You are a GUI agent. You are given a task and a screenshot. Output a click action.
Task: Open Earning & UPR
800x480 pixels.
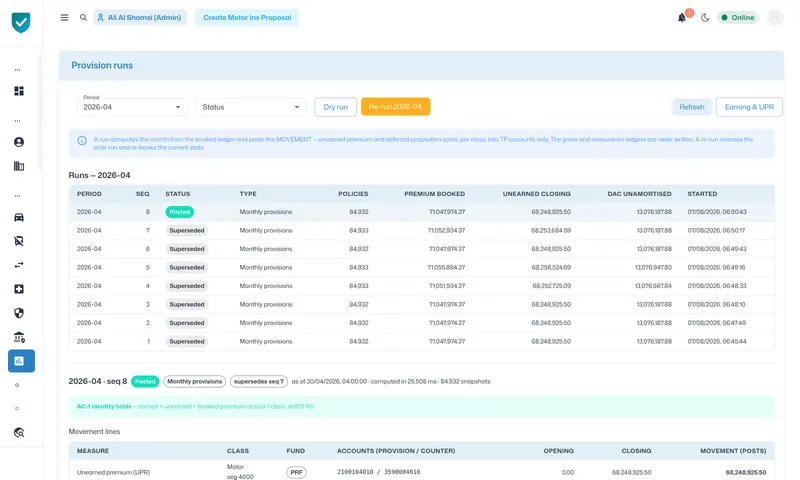pos(749,107)
